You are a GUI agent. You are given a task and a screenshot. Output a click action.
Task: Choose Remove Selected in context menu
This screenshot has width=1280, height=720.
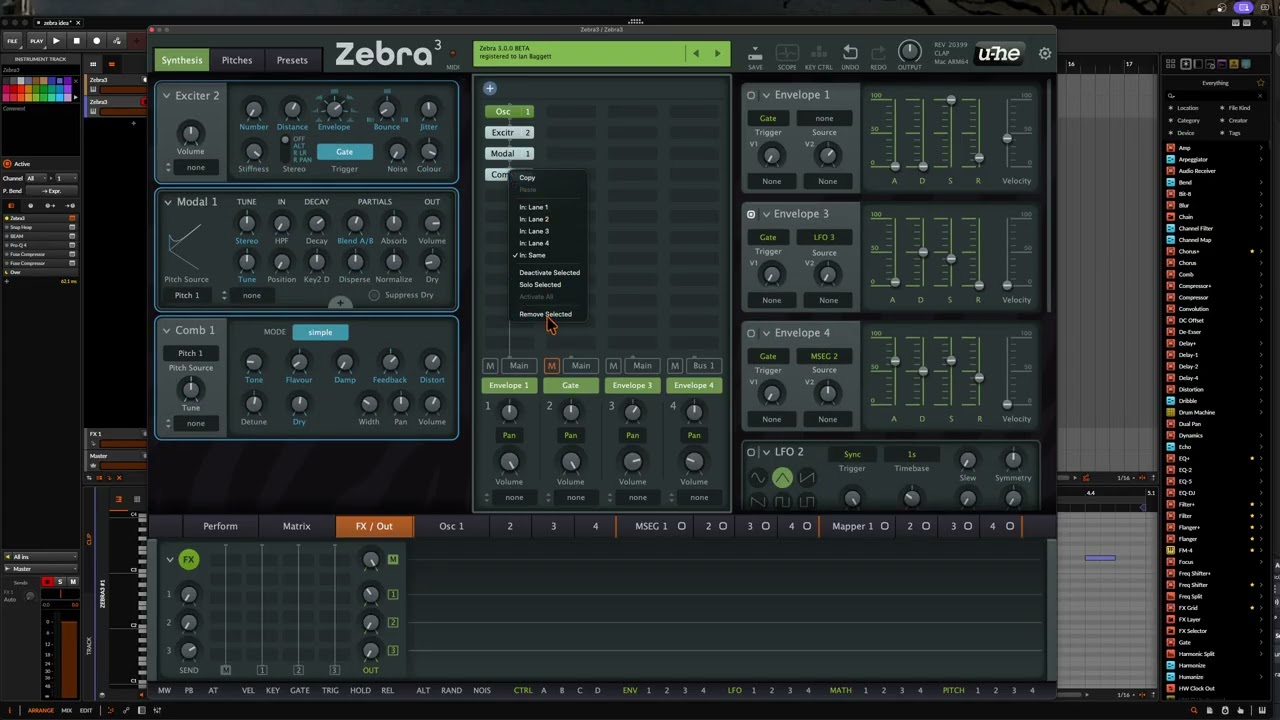coord(545,314)
